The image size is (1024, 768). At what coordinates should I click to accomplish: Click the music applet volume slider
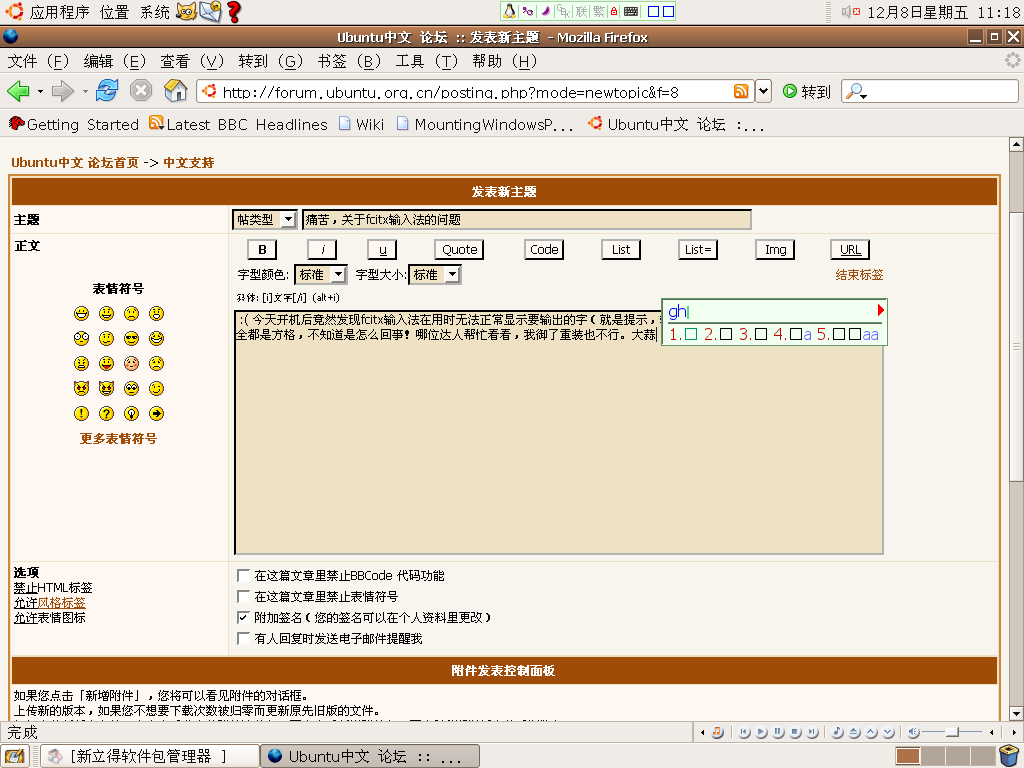point(952,732)
